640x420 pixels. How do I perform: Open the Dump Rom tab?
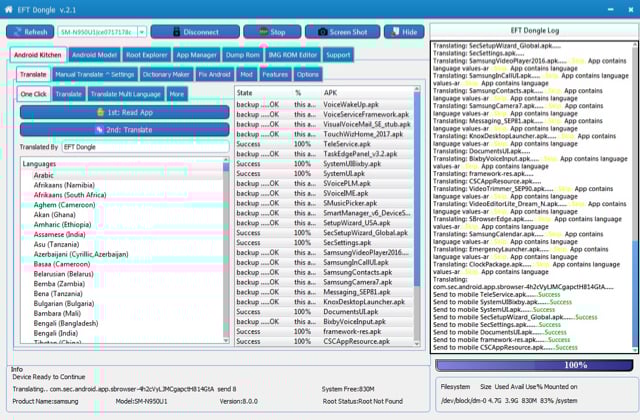pyautogui.click(x=243, y=55)
